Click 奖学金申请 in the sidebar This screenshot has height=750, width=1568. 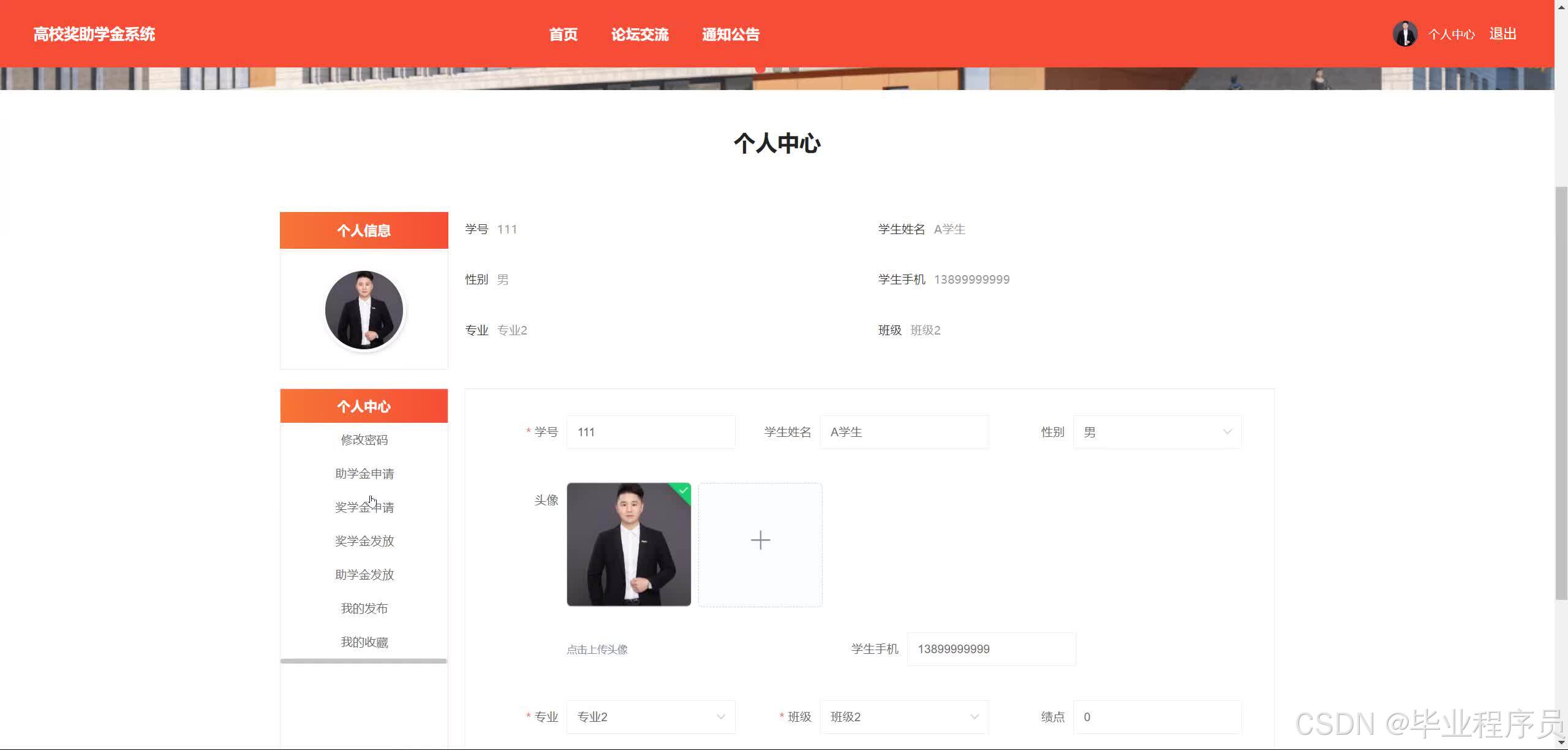364,507
